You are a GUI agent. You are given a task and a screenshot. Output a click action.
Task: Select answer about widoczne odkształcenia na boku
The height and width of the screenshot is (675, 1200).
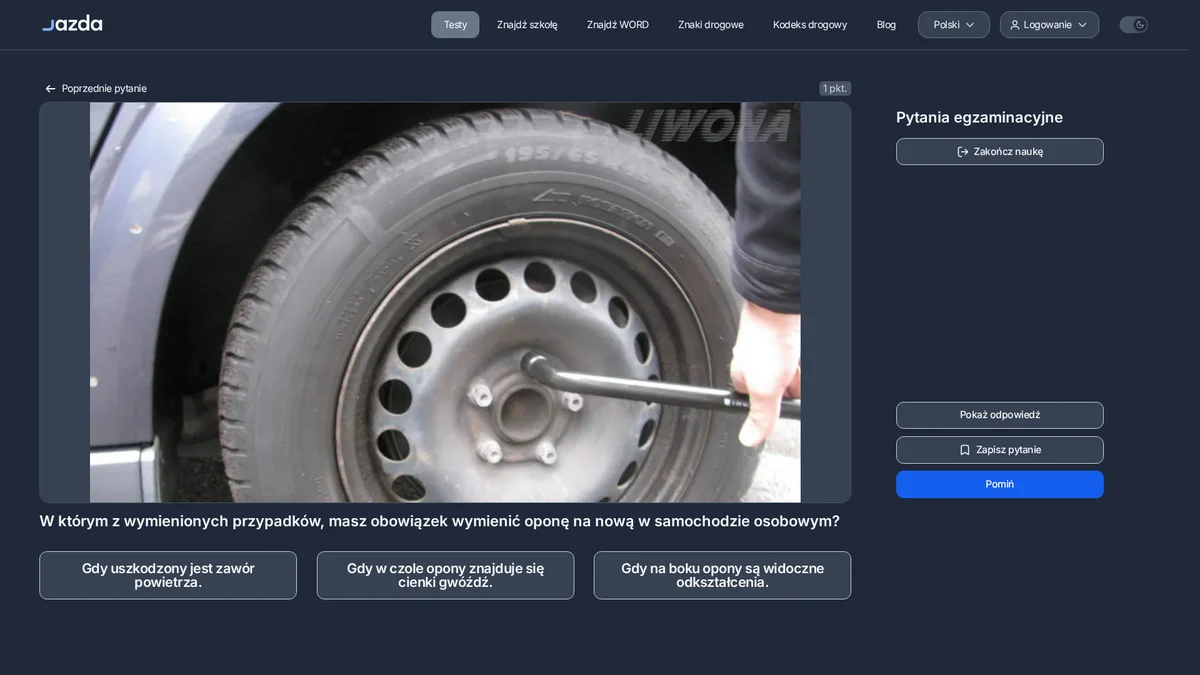pyautogui.click(x=722, y=575)
